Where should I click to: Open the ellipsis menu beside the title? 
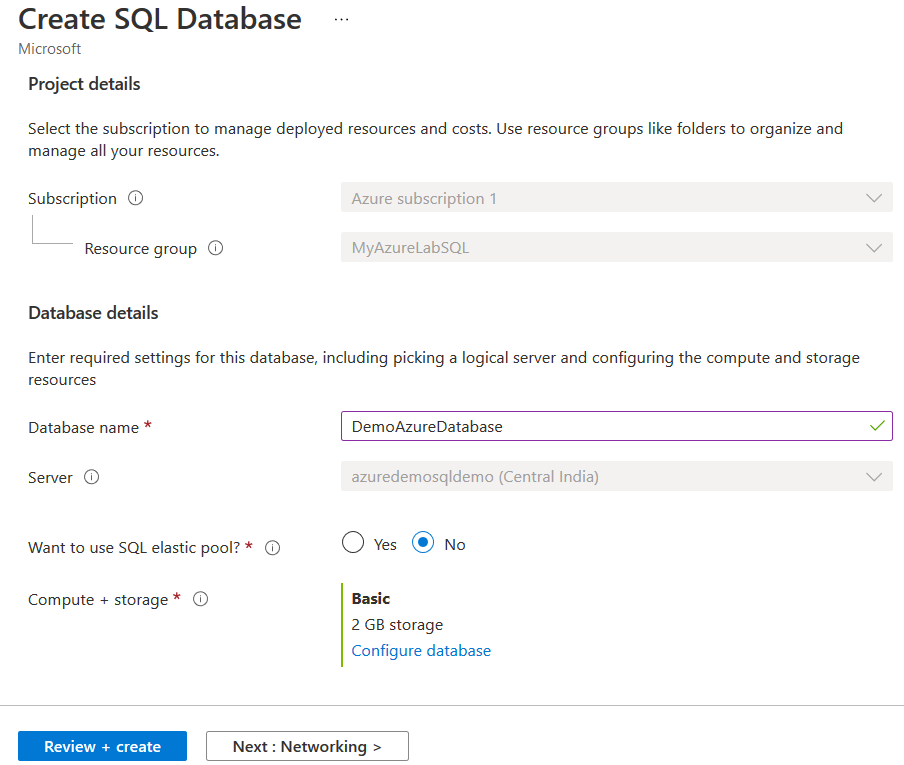pos(342,19)
